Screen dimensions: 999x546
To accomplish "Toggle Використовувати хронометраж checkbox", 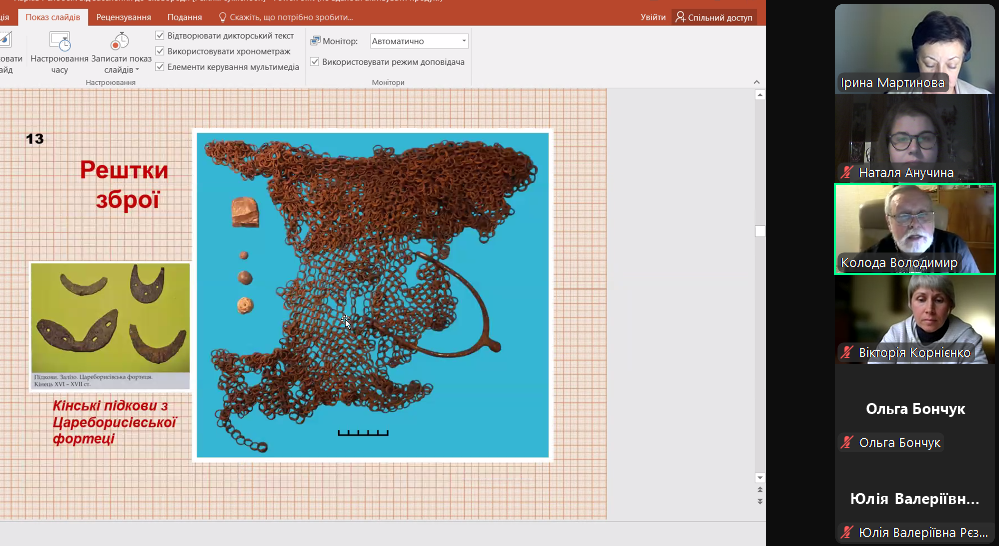I will pos(160,51).
